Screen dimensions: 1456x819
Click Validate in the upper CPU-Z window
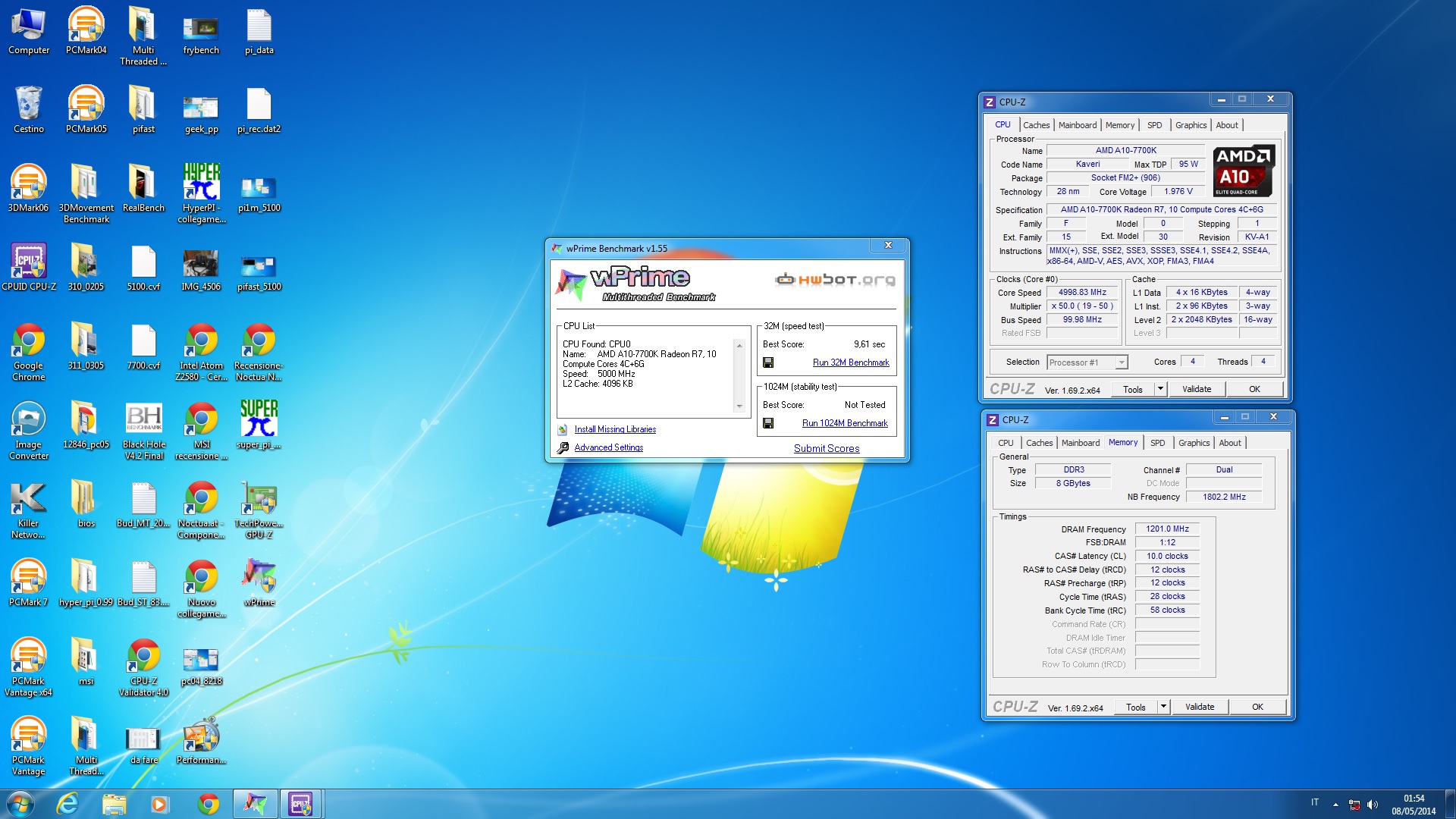point(1197,389)
